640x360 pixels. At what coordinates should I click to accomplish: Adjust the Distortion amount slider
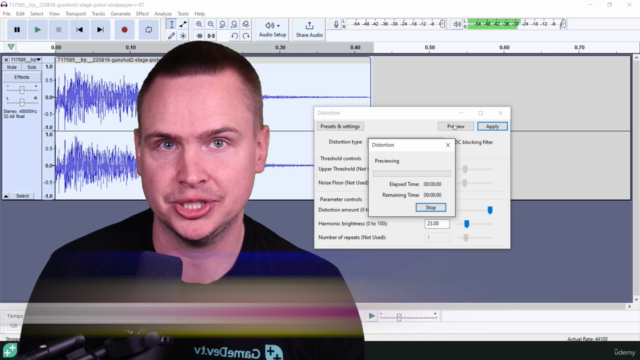(x=490, y=210)
